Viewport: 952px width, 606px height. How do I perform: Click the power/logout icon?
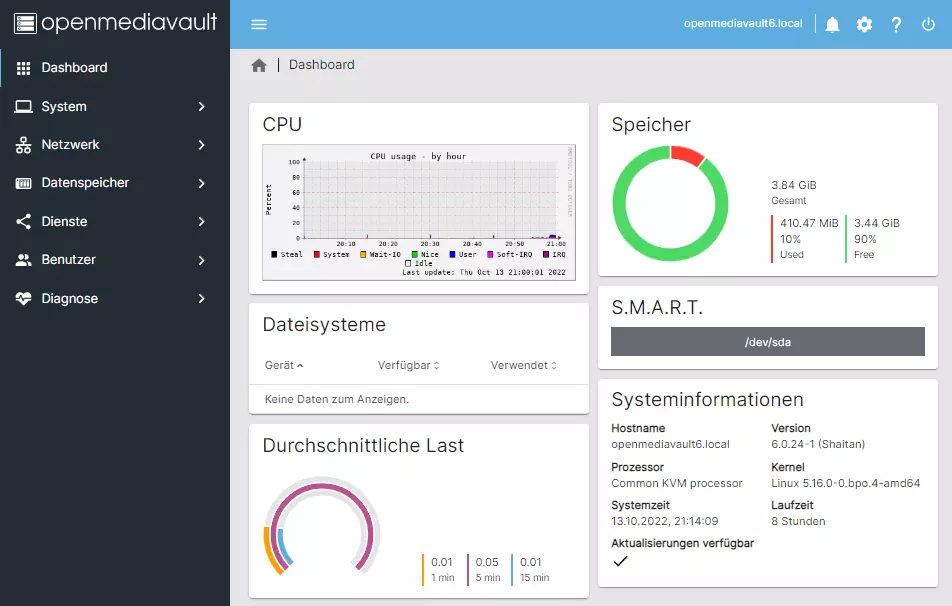[x=929, y=24]
